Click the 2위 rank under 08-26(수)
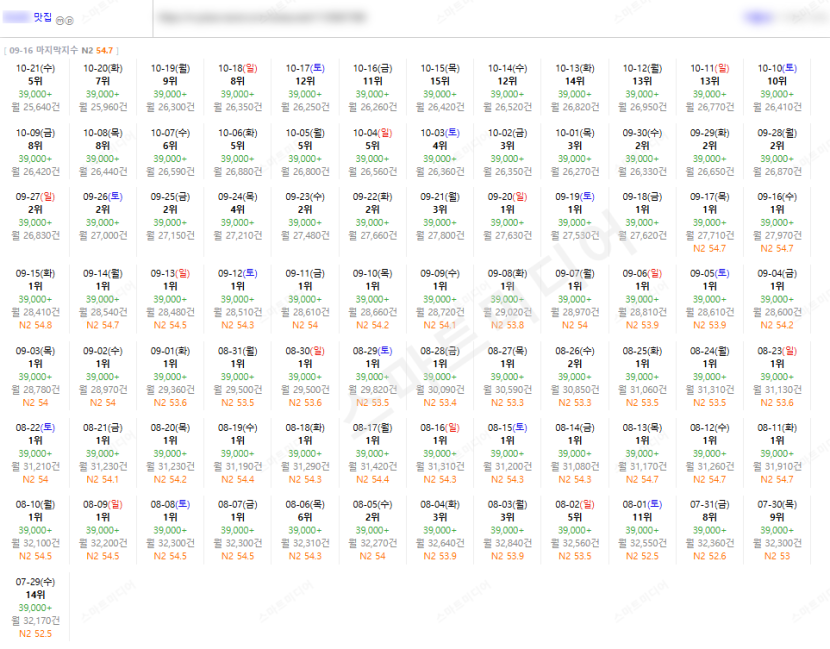 (x=575, y=364)
